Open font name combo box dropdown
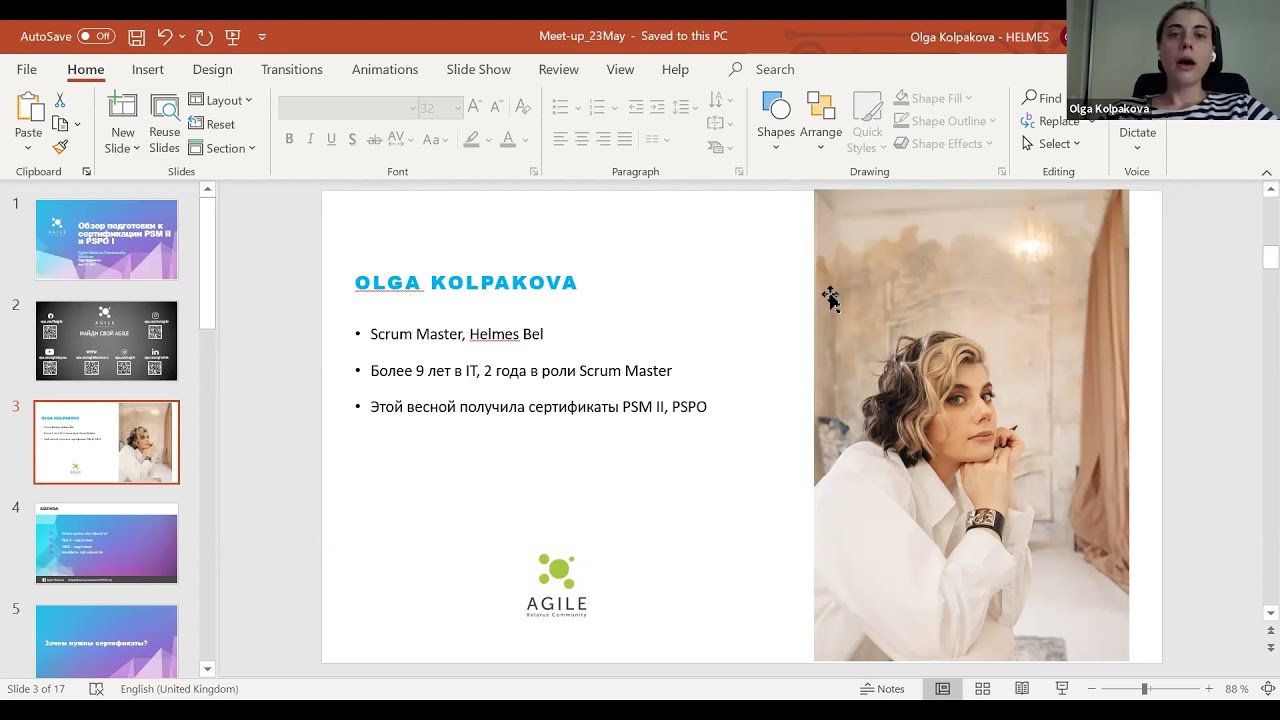The image size is (1280, 720). pyautogui.click(x=412, y=108)
